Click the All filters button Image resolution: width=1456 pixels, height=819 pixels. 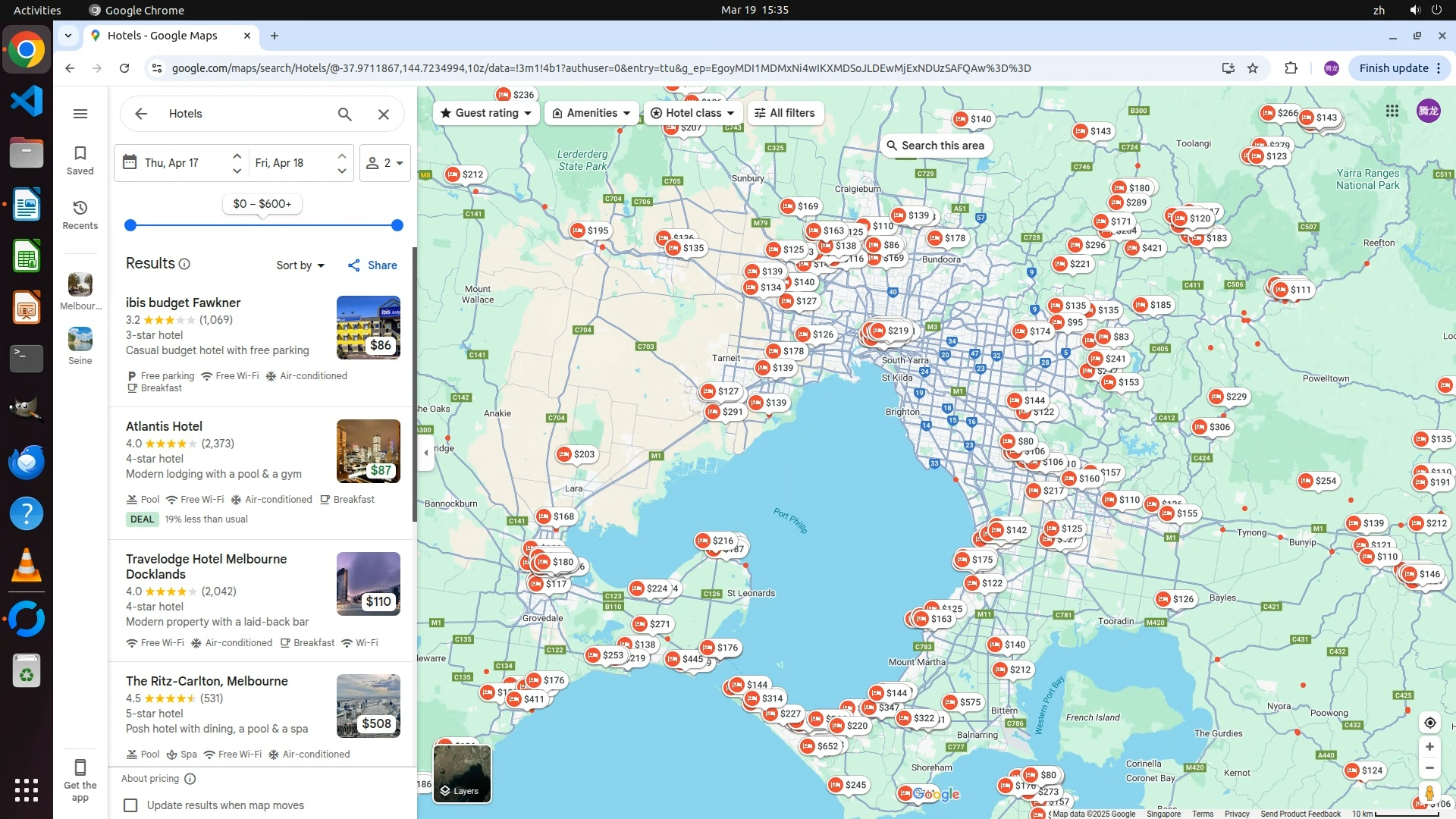[785, 113]
